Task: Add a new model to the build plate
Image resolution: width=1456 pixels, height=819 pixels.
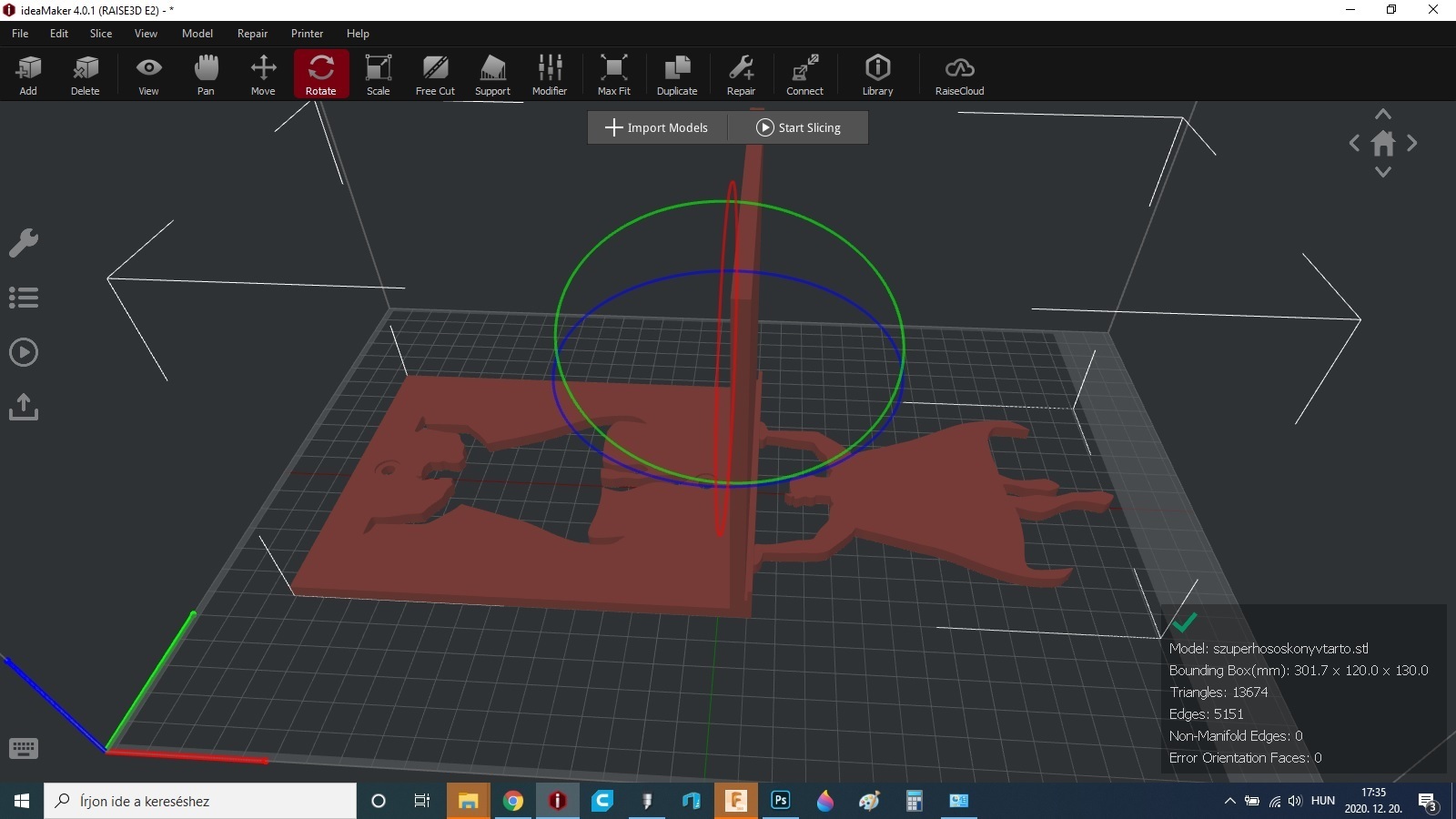Action: pyautogui.click(x=28, y=75)
